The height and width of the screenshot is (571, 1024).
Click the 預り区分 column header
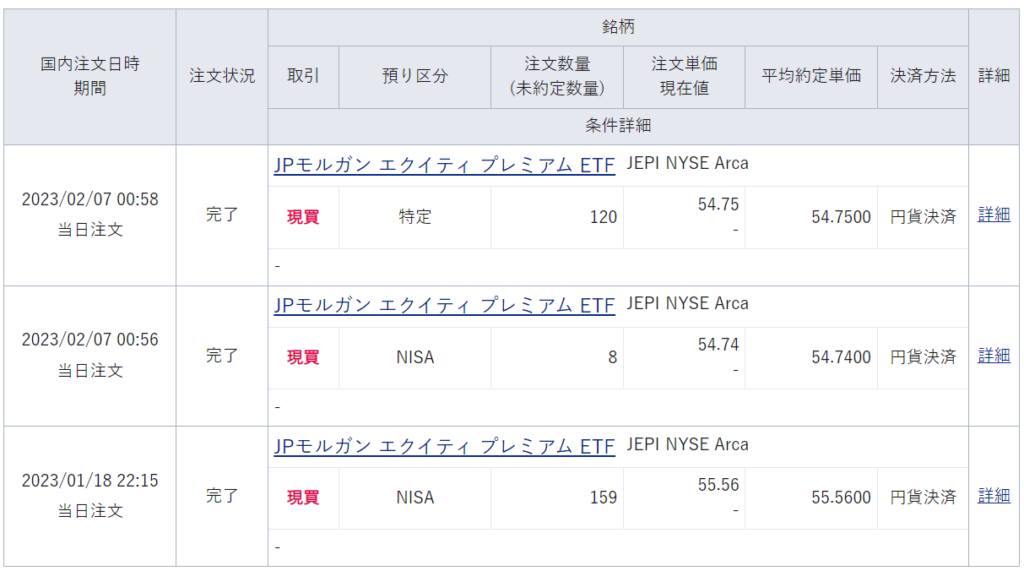(x=415, y=76)
